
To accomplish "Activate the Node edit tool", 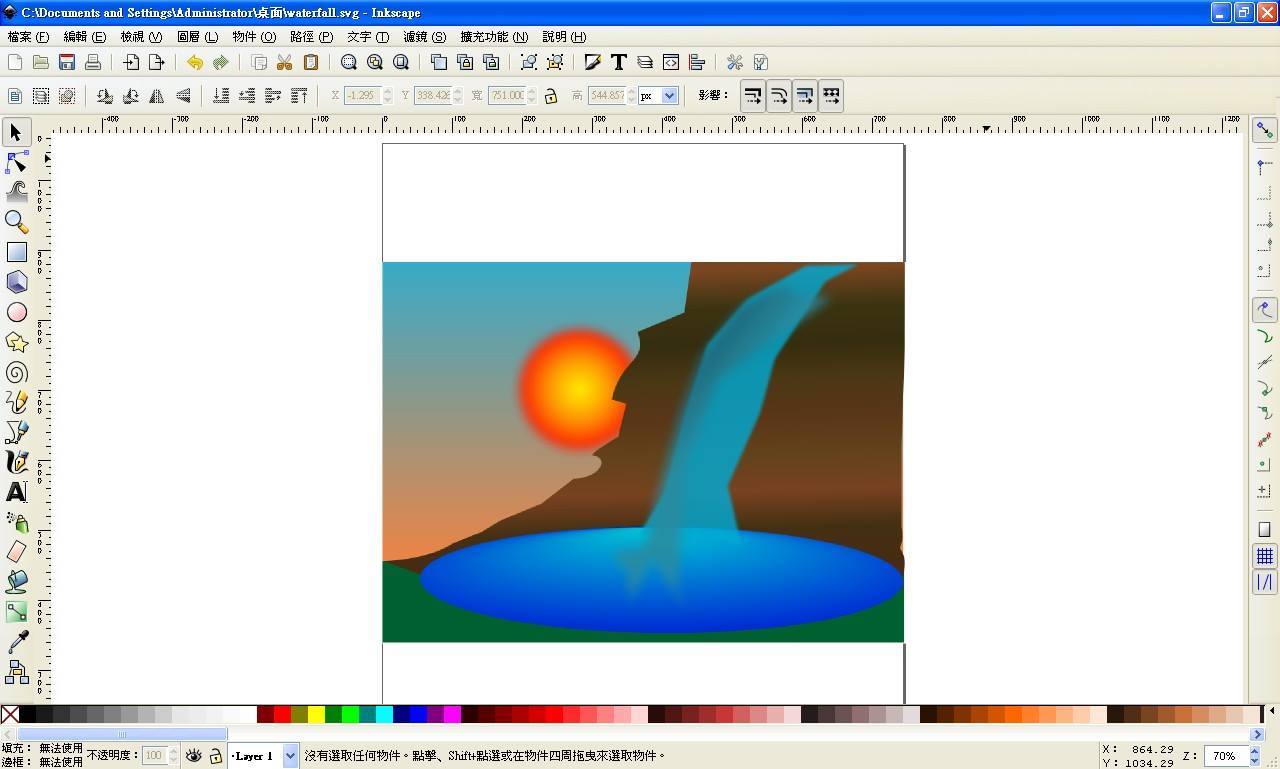I will pos(16,162).
